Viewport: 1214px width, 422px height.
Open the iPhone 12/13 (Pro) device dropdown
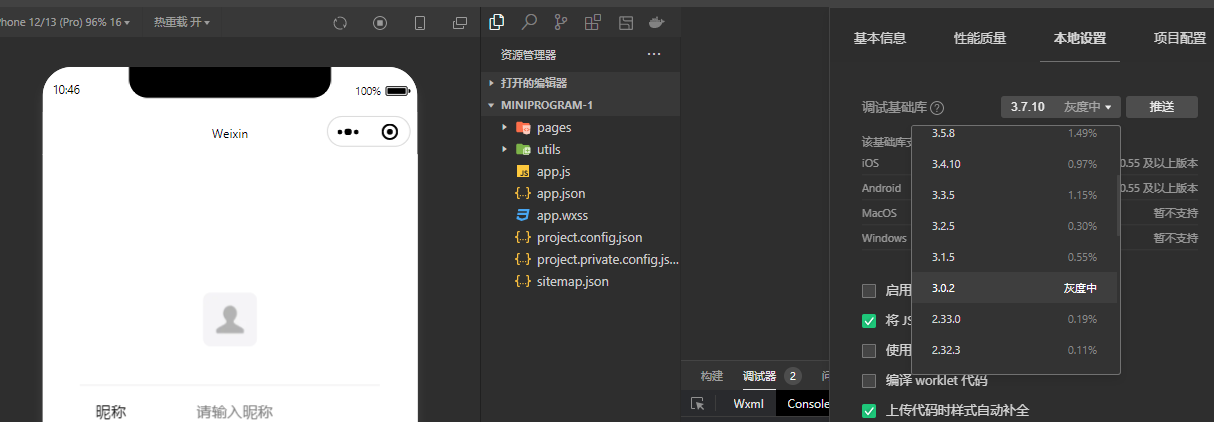(65, 22)
